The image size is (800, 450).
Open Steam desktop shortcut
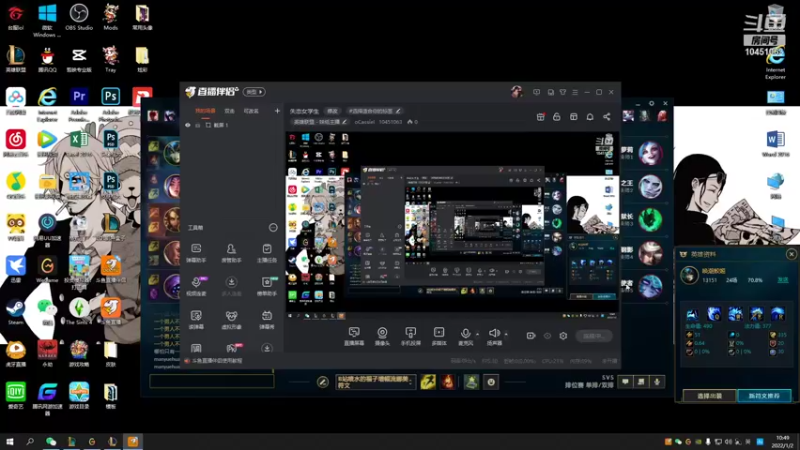15,312
